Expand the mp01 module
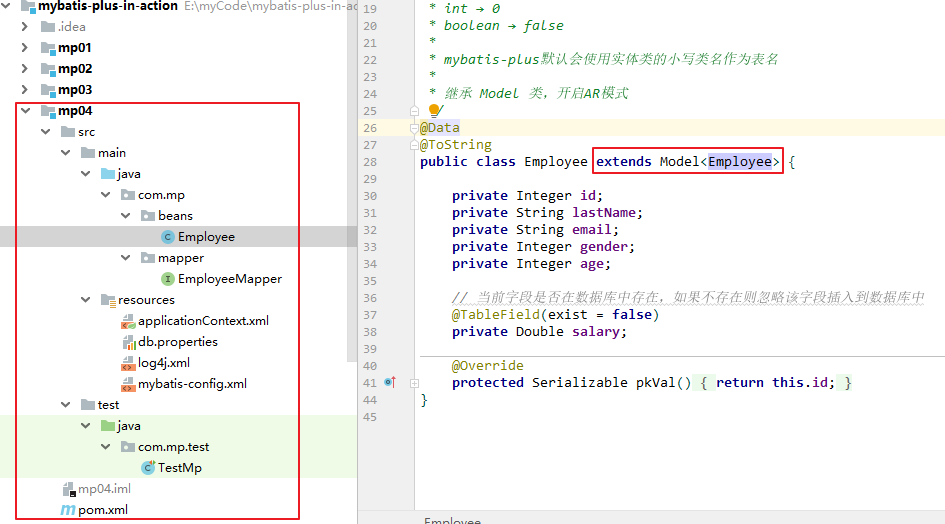 tap(25, 48)
